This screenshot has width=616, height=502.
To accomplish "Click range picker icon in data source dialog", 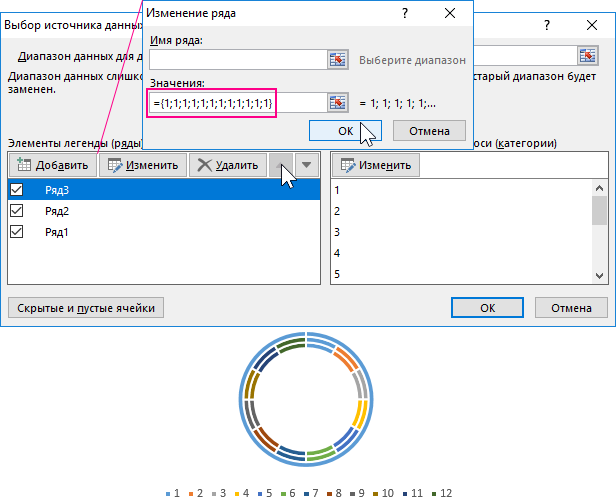I will click(x=587, y=56).
